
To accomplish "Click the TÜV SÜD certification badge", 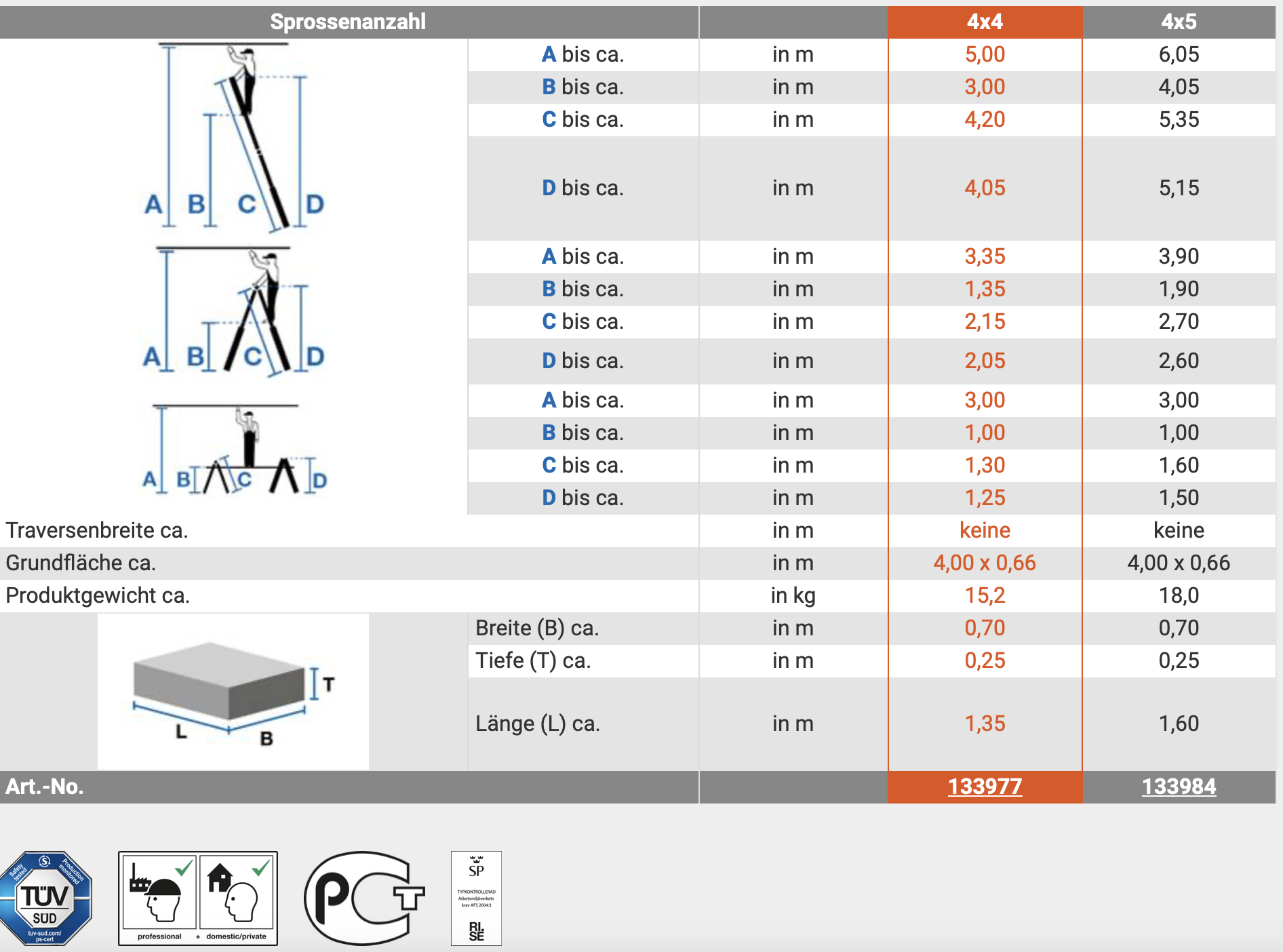I will point(45,898).
